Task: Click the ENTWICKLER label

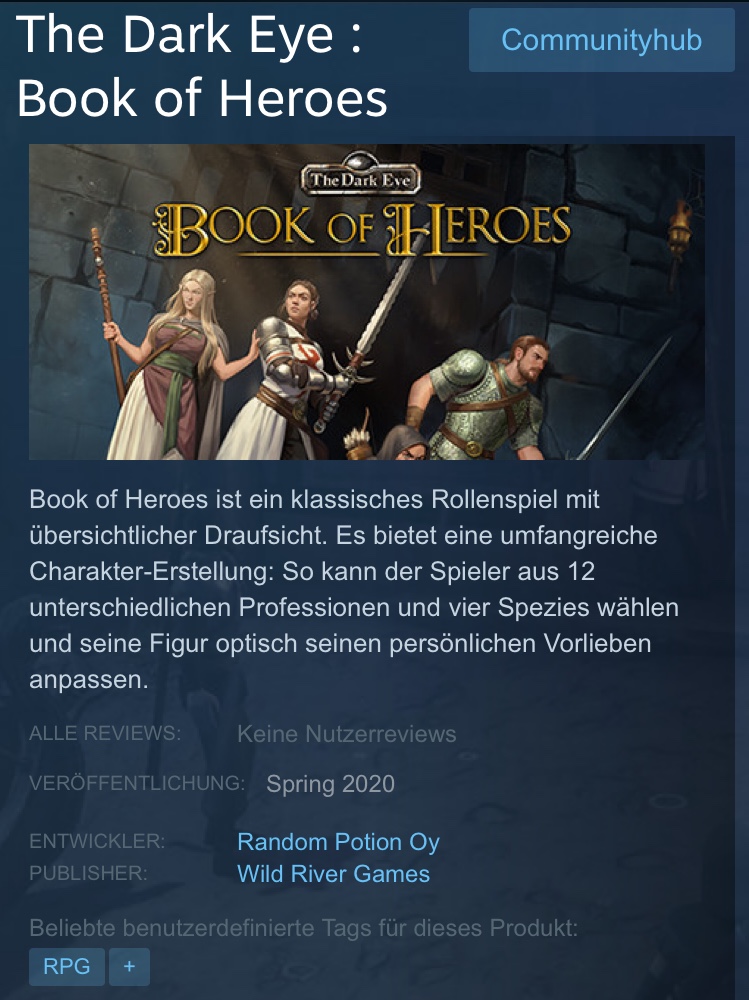Action: pos(97,841)
